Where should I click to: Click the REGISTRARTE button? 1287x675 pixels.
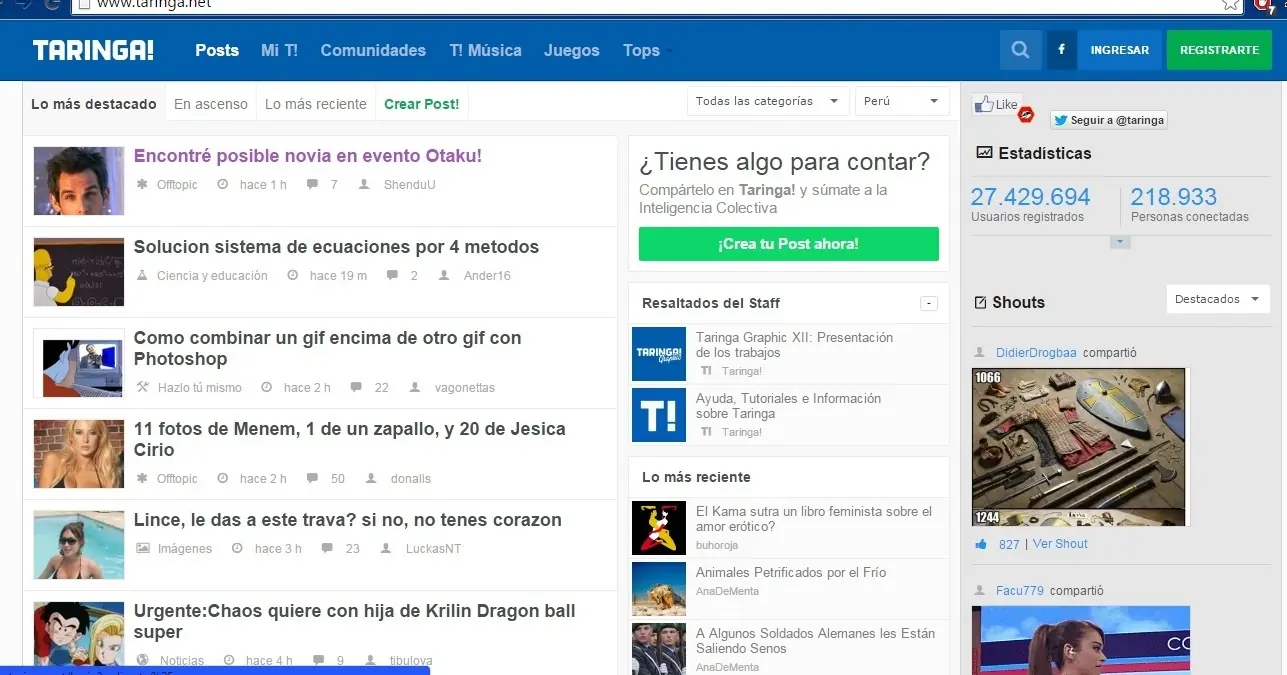1219,50
